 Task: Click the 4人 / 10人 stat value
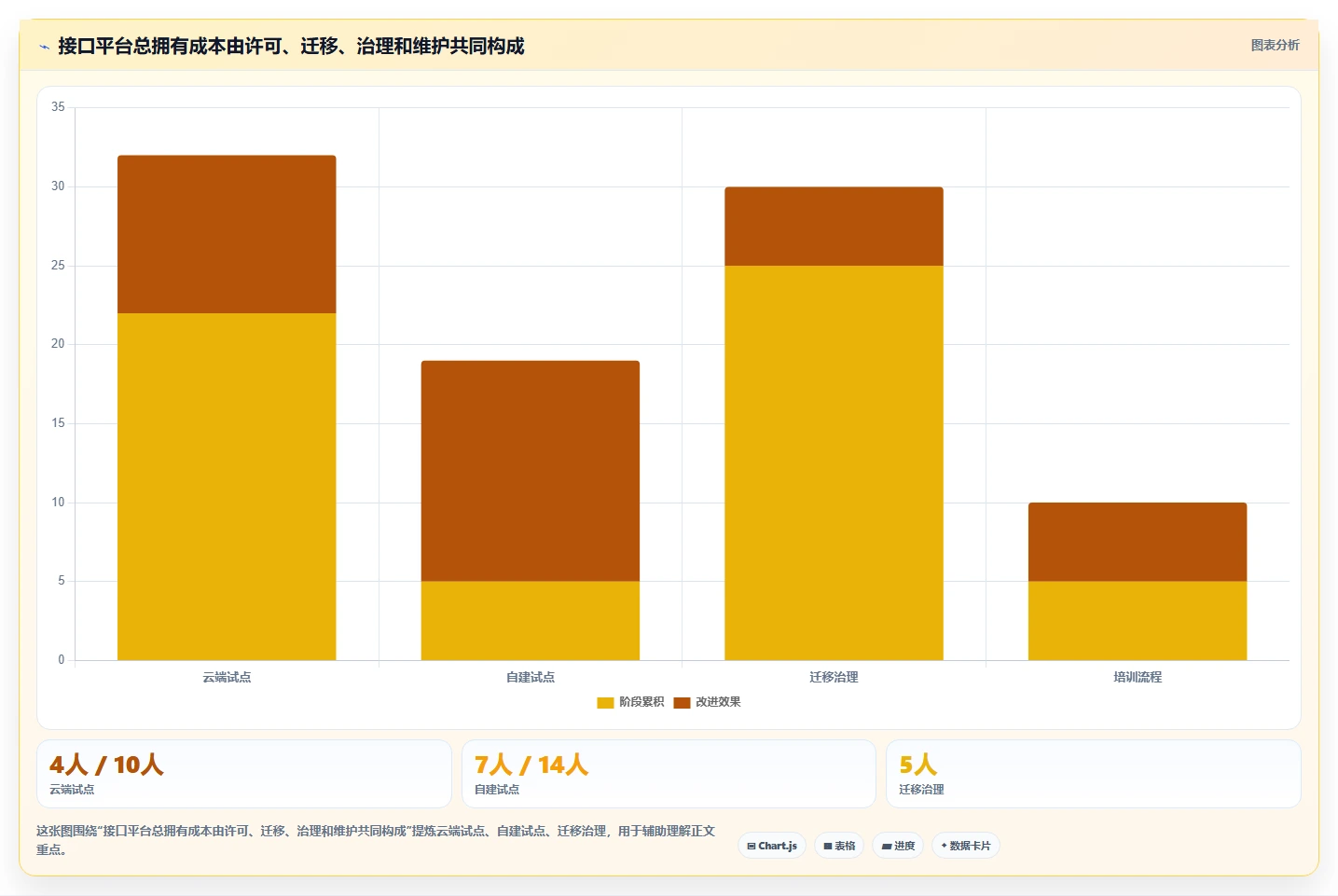coord(106,765)
